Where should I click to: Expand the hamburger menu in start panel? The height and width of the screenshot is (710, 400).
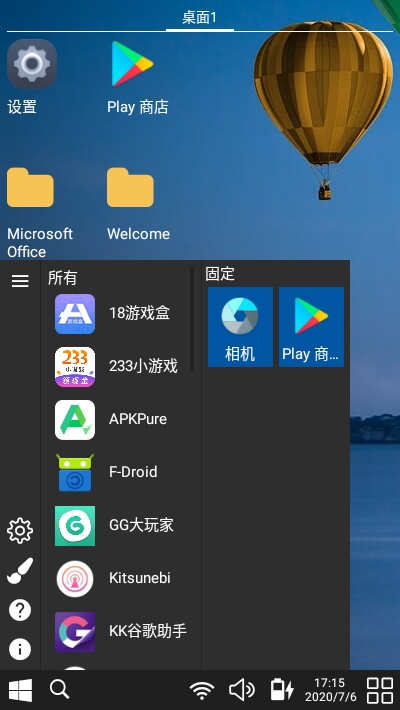click(20, 281)
